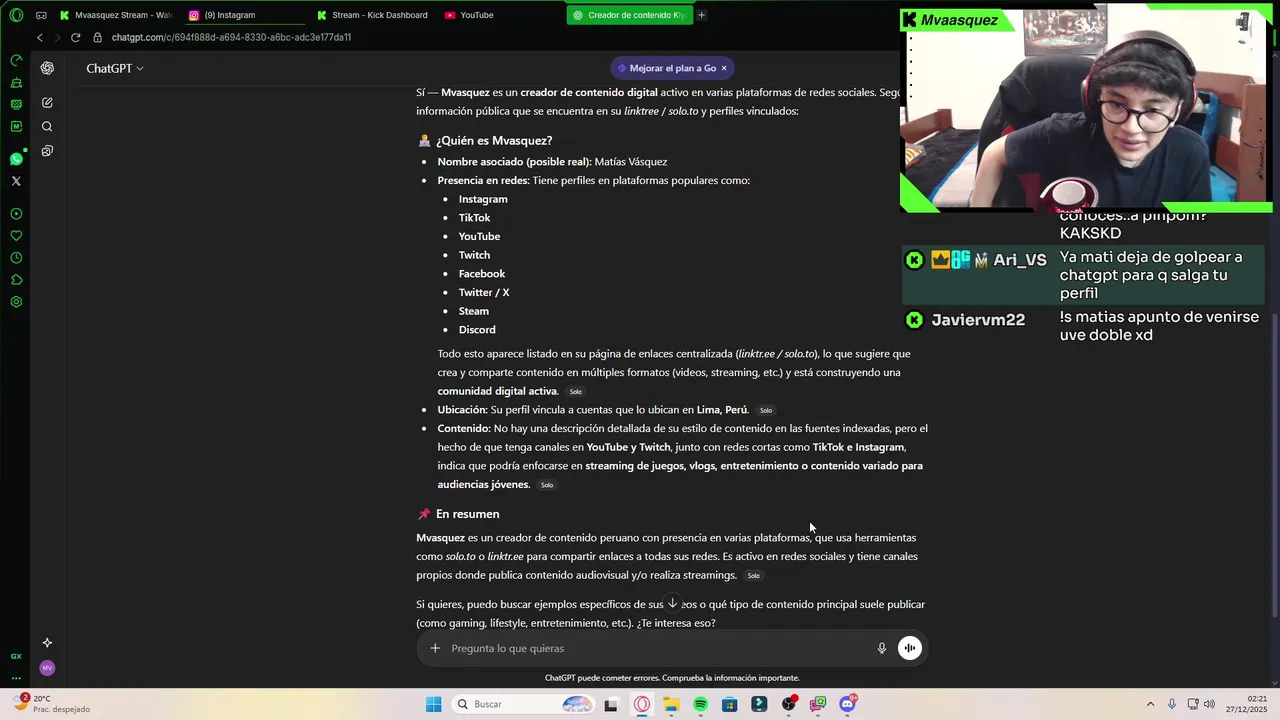Image resolution: width=1280 pixels, height=720 pixels.
Task: Open the weather widget showing 20°C
Action: [50, 704]
